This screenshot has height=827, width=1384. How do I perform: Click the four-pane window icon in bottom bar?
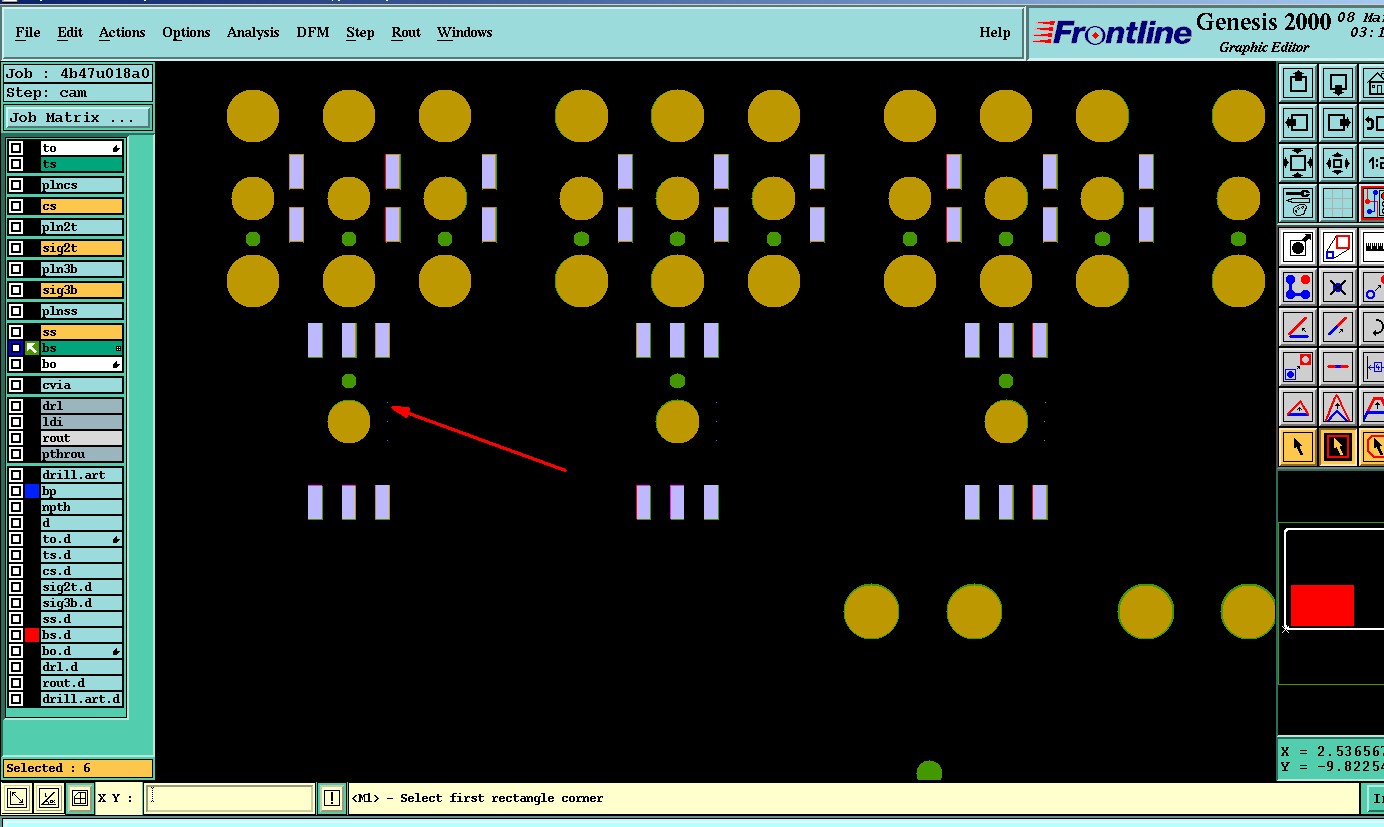[79, 798]
